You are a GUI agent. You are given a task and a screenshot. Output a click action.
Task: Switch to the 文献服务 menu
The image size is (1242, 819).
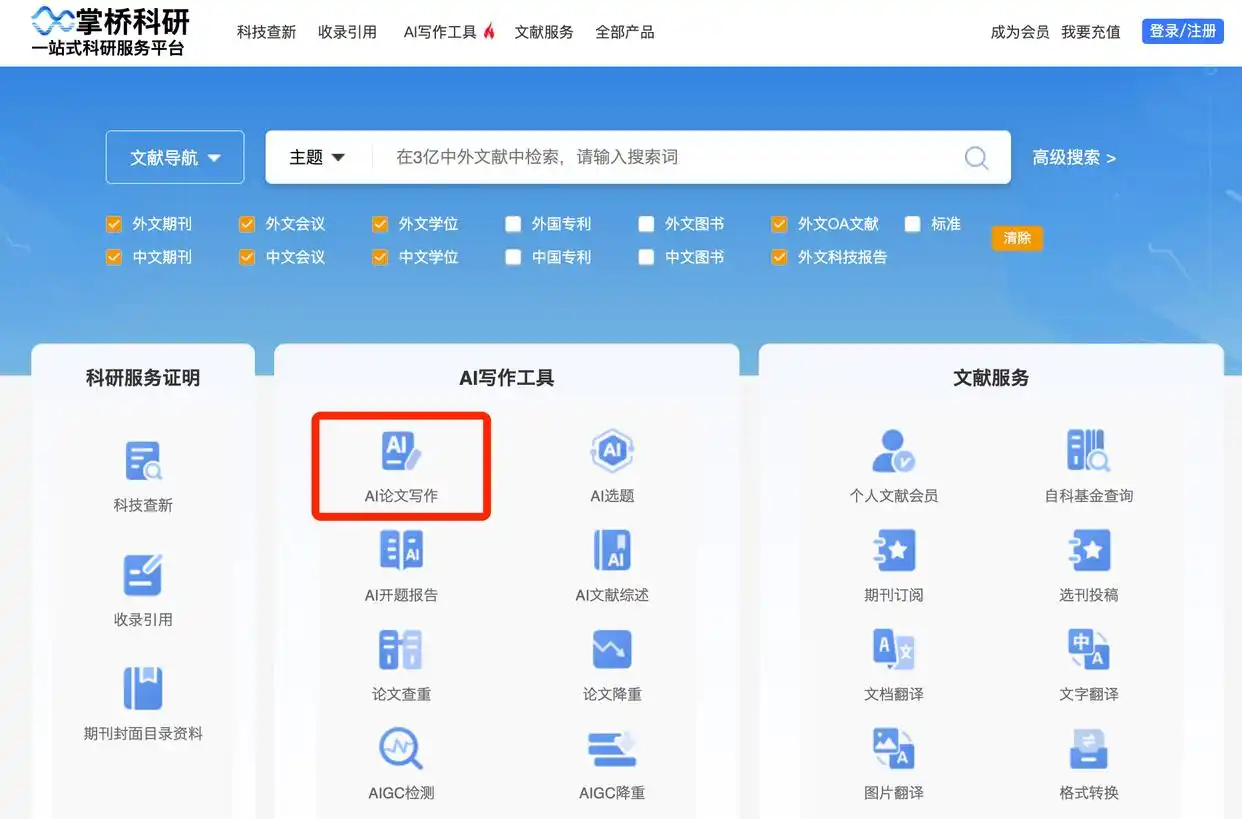544,31
